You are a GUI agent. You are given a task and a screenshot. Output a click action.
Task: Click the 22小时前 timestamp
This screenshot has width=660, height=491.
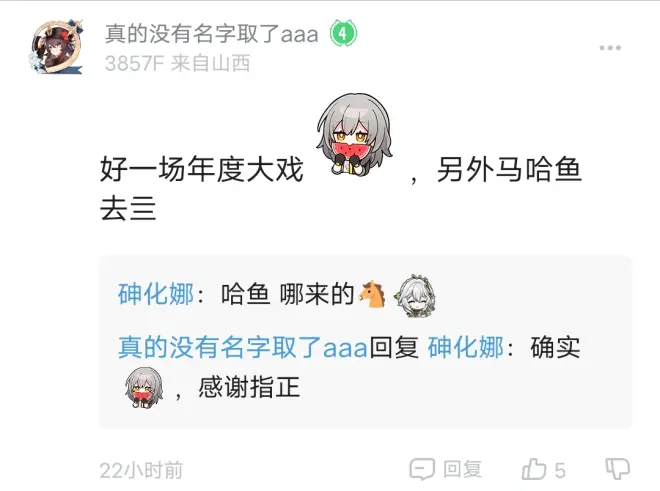pos(141,470)
